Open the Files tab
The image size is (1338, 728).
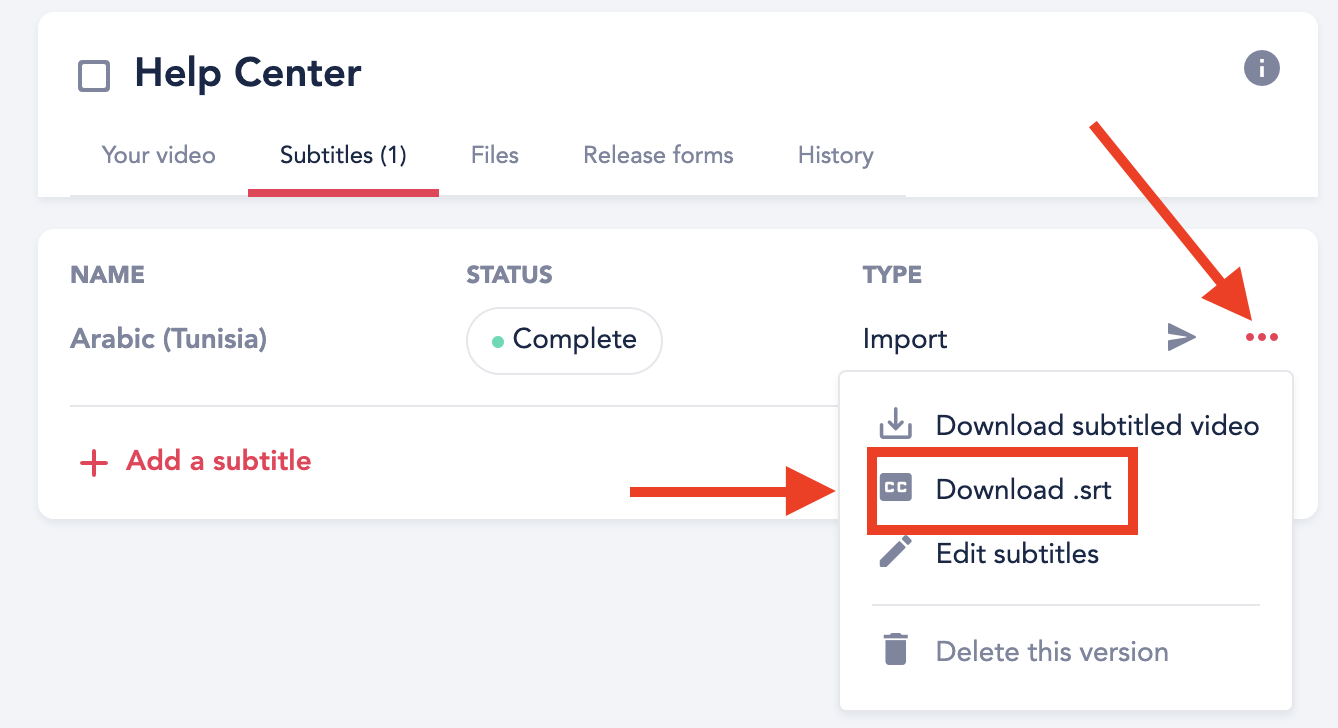click(x=494, y=155)
